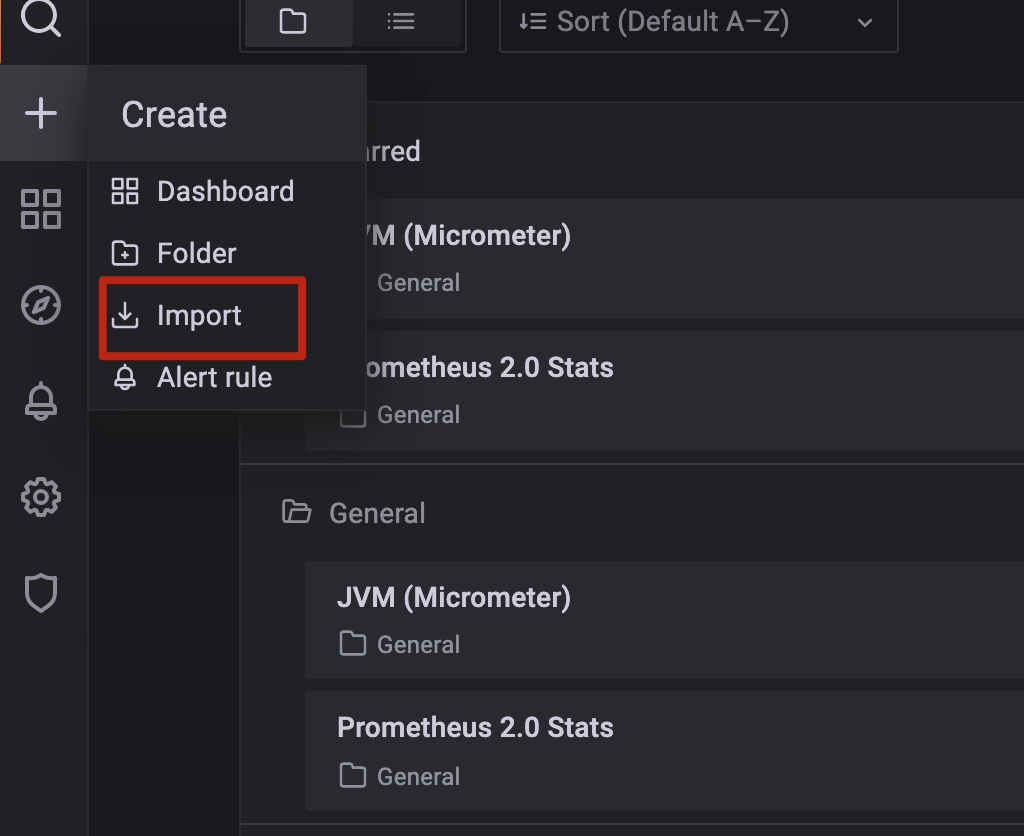Click the folder view icon above the list

tap(297, 22)
